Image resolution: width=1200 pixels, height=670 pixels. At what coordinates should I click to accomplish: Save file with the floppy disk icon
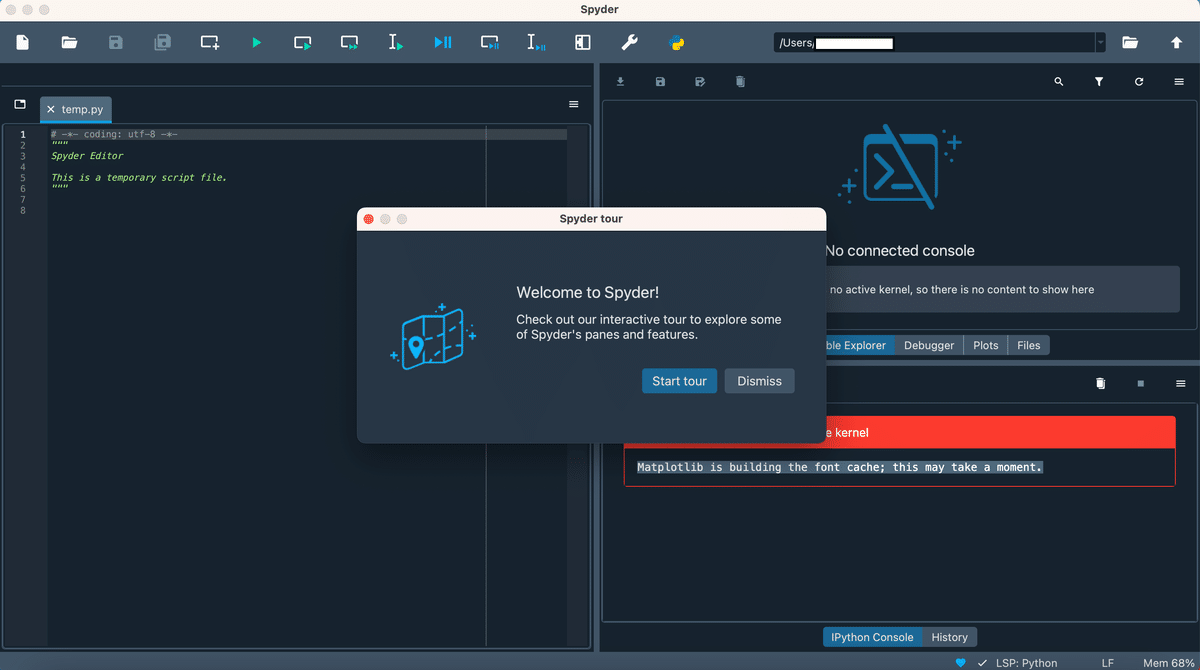click(116, 42)
